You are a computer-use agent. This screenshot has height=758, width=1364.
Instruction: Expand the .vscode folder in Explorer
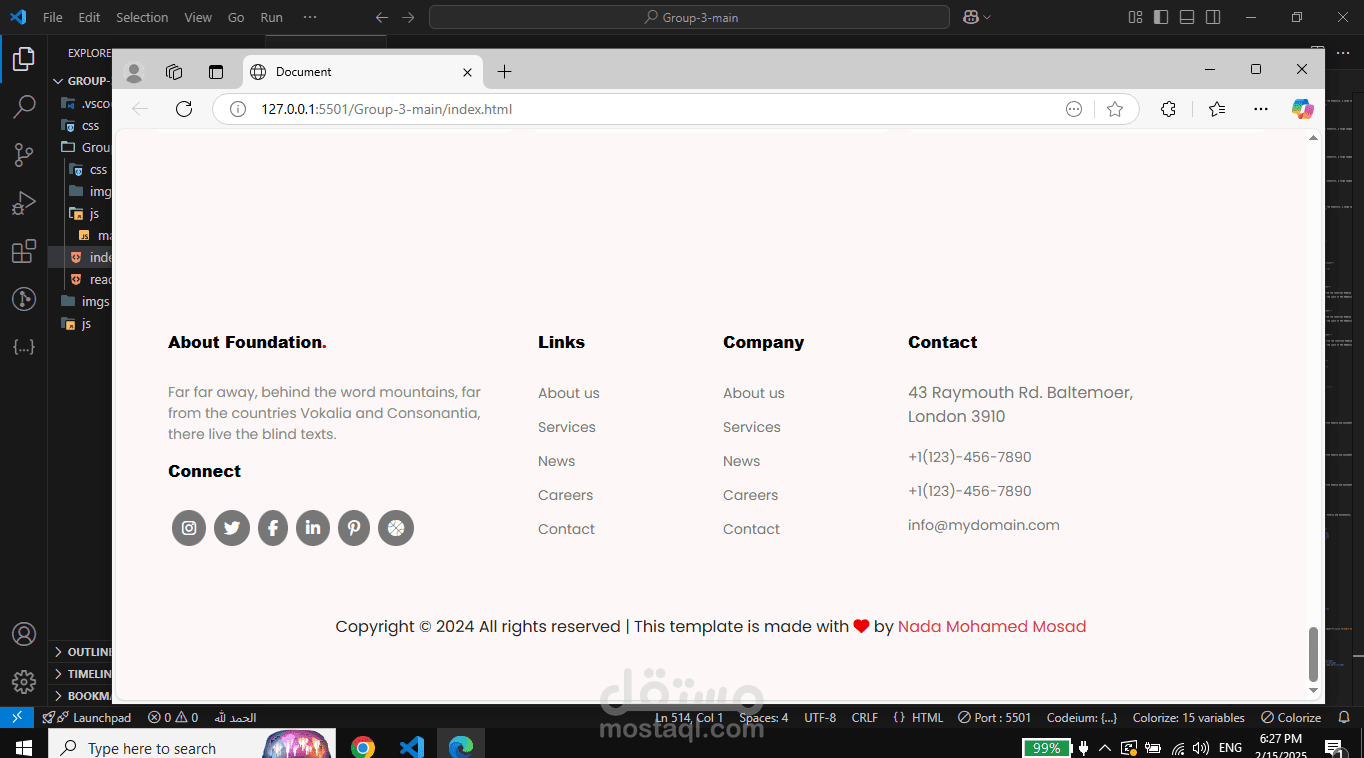tap(85, 103)
